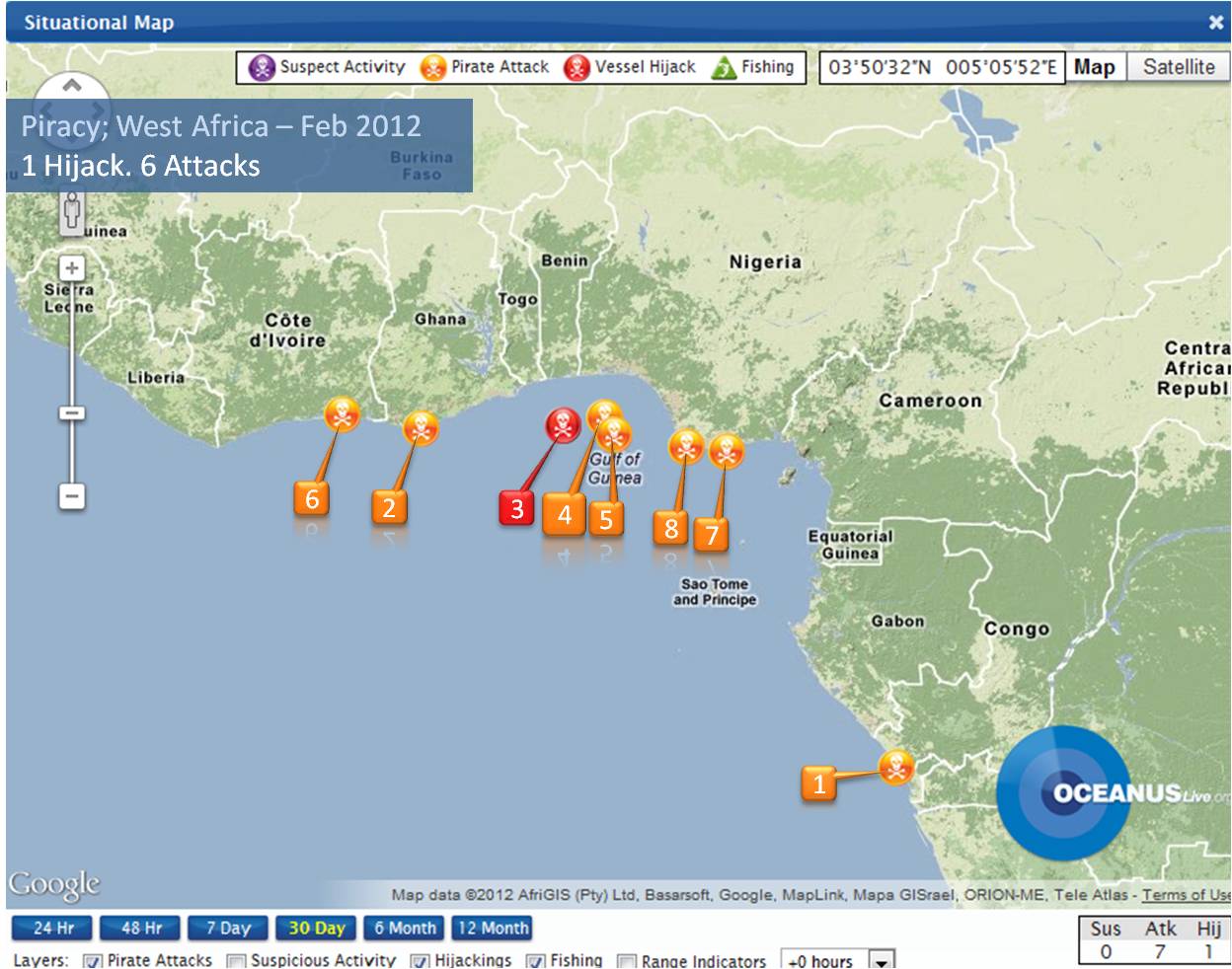
Task: Pan the map up with the arrow
Action: point(72,86)
